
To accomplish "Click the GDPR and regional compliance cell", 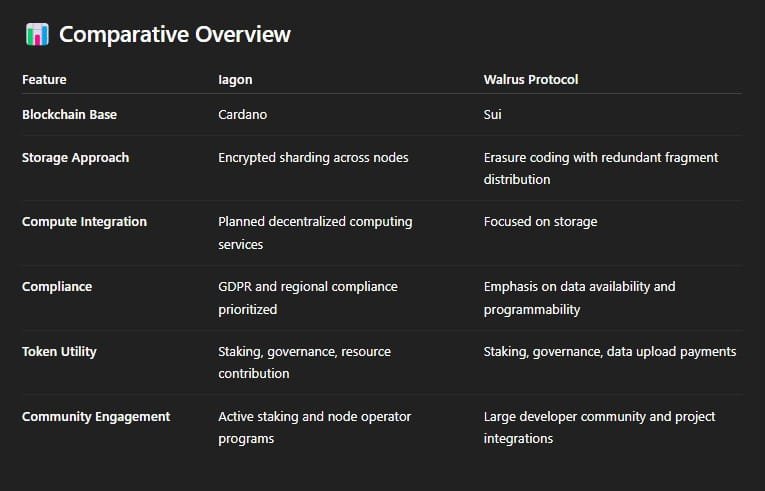I will point(307,297).
